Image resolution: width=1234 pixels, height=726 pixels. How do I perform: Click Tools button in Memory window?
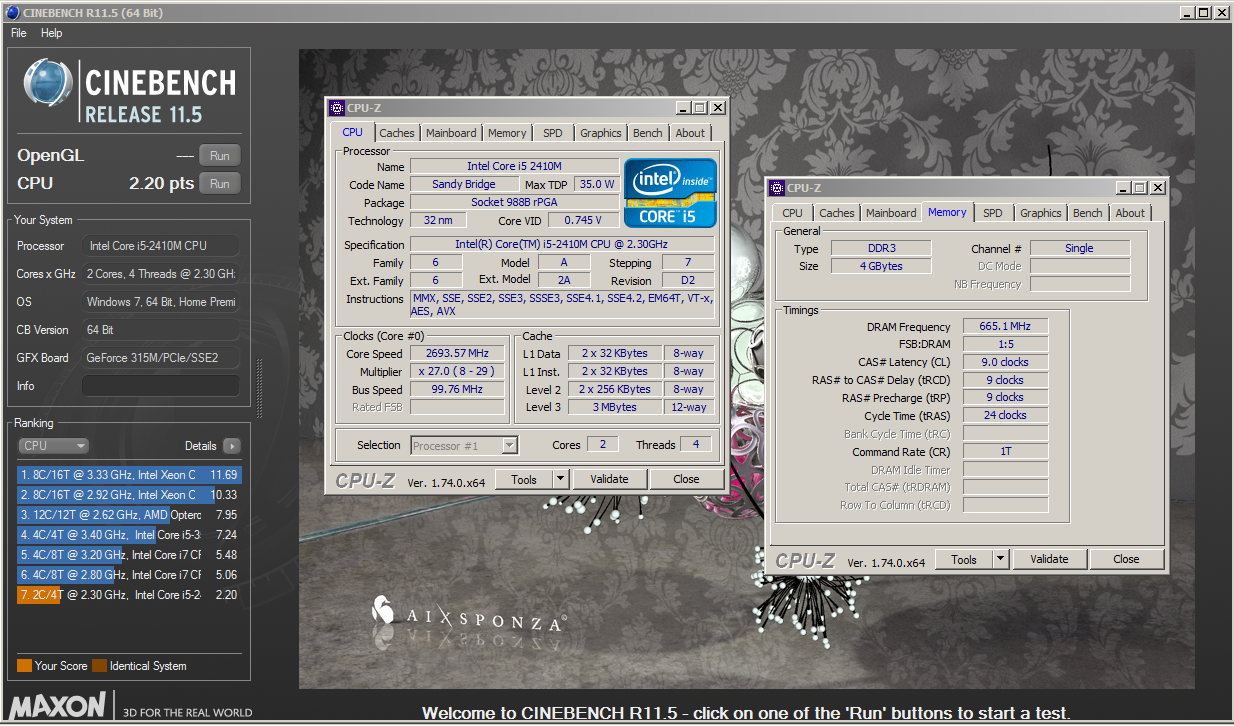point(964,559)
